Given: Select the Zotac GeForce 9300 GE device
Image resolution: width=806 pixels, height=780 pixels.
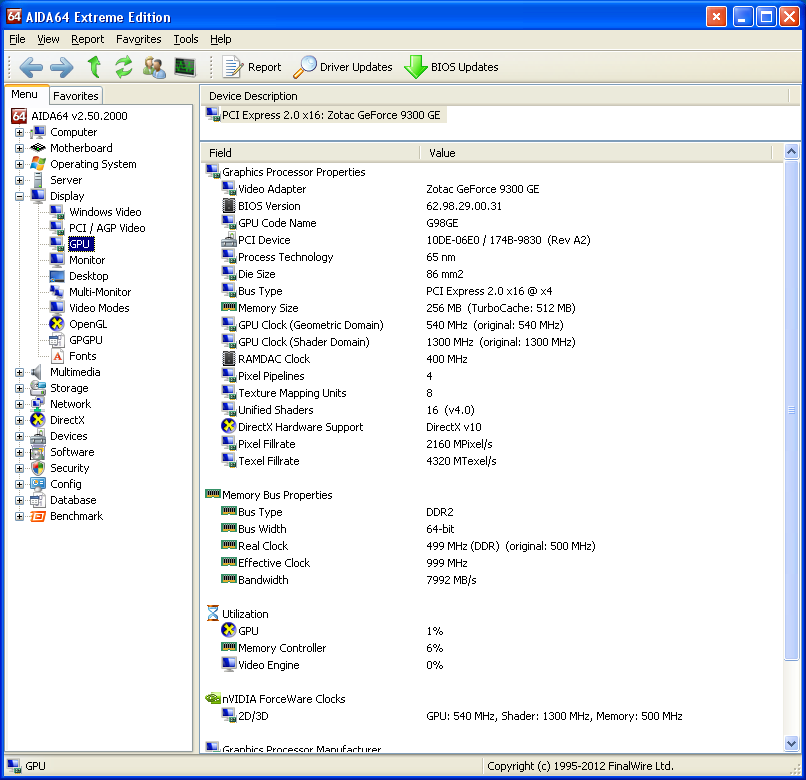Looking at the screenshot, I should point(326,115).
